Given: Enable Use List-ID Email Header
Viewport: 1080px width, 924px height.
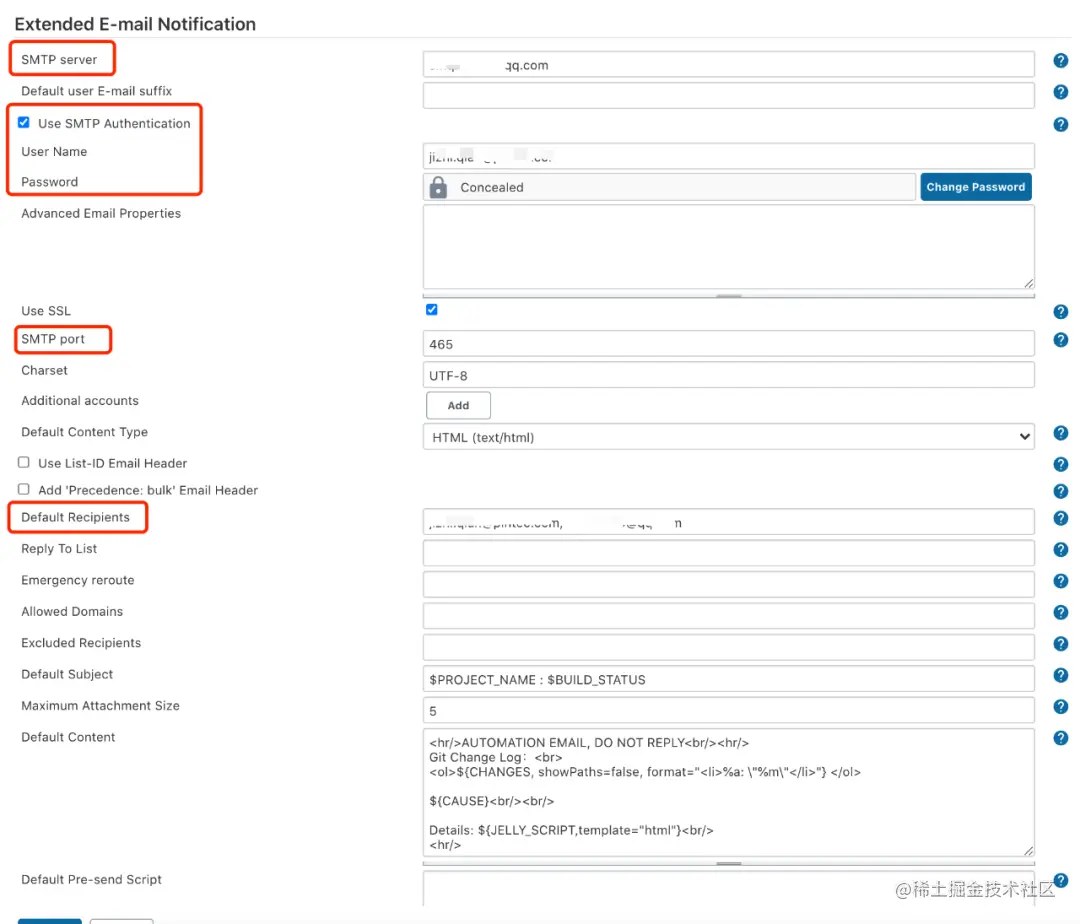Looking at the screenshot, I should pyautogui.click(x=24, y=463).
